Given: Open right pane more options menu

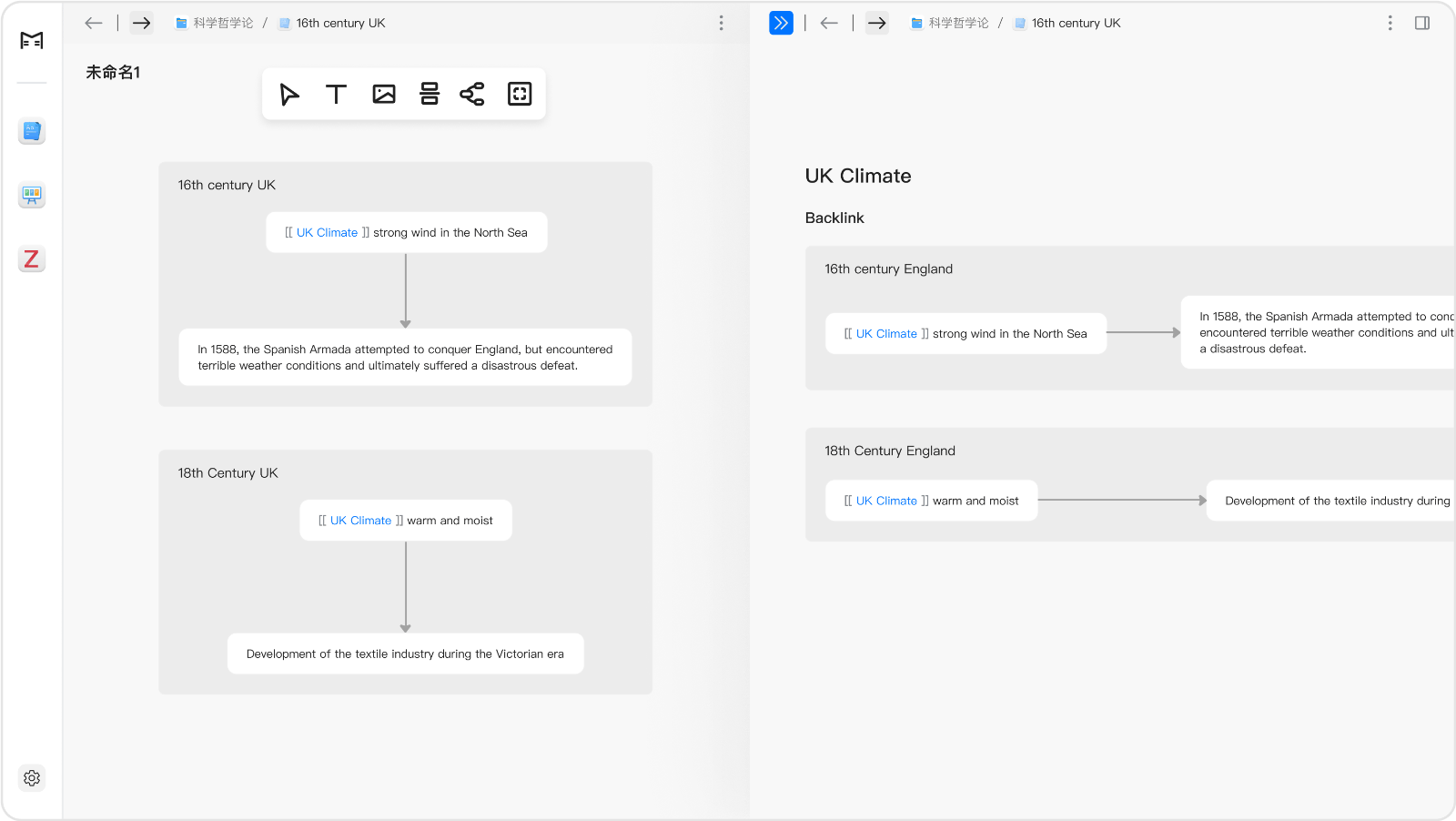Looking at the screenshot, I should [x=1390, y=24].
